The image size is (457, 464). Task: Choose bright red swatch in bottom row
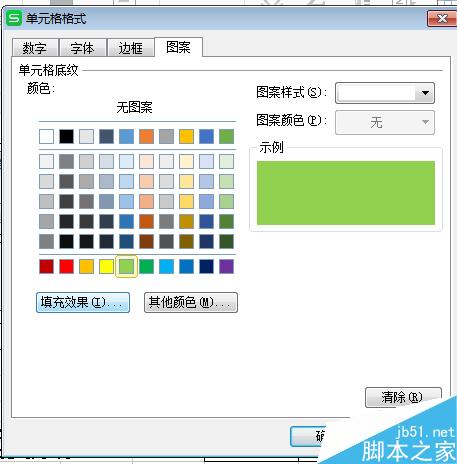(x=66, y=266)
